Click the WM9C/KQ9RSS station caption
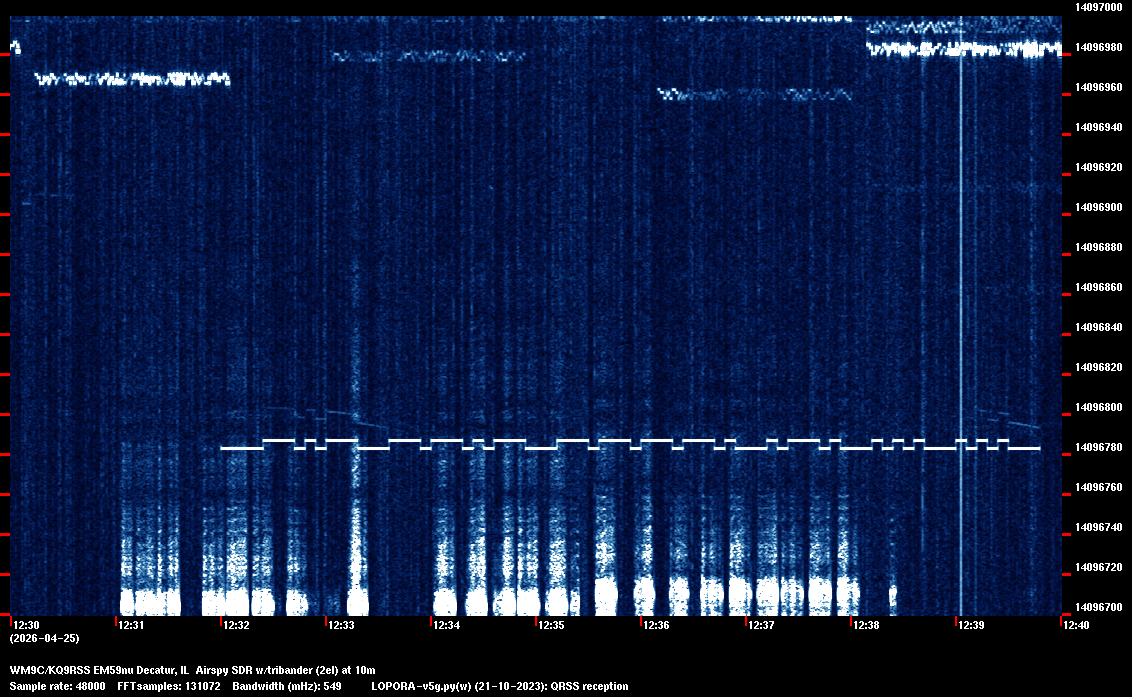The width and height of the screenshot is (1132, 697). 192,669
